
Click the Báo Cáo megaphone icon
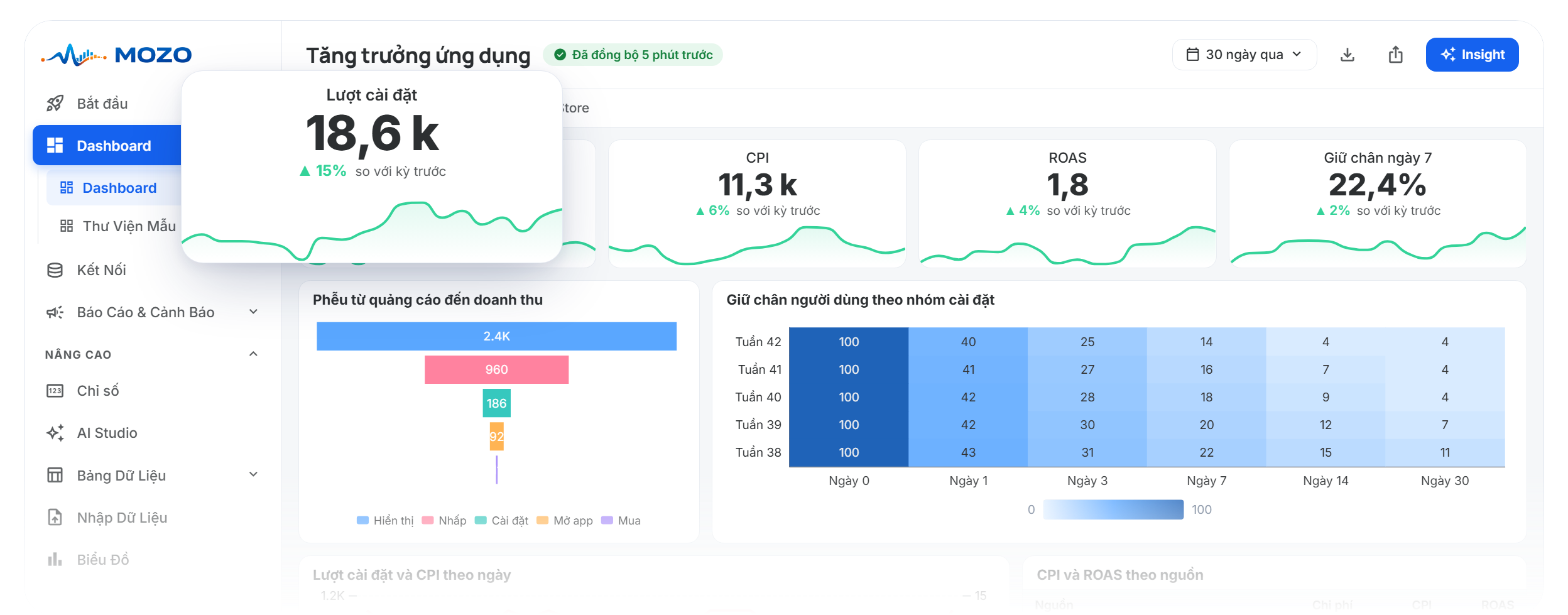55,312
